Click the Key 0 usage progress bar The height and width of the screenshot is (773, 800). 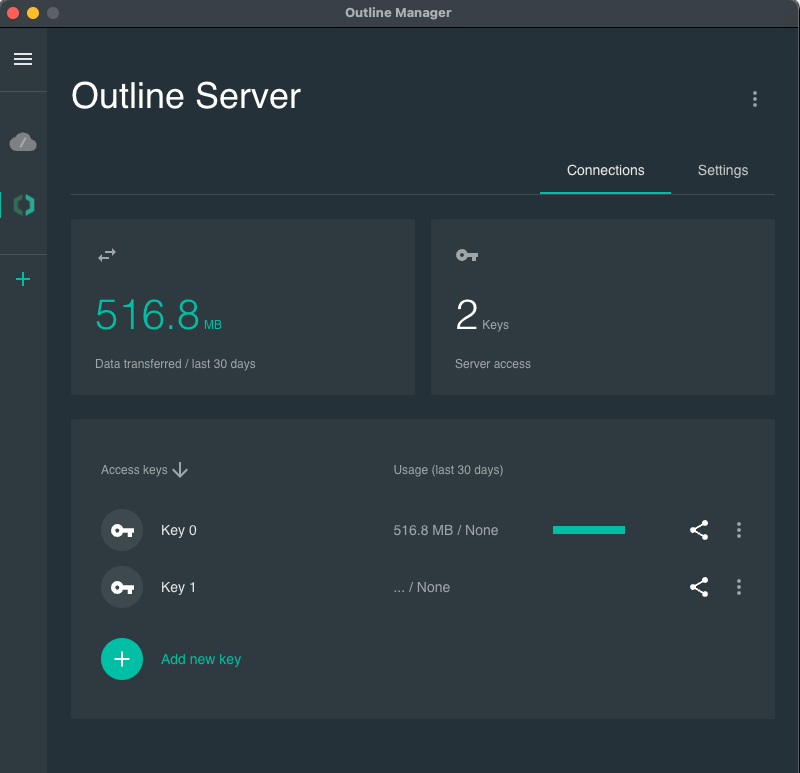[x=589, y=530]
